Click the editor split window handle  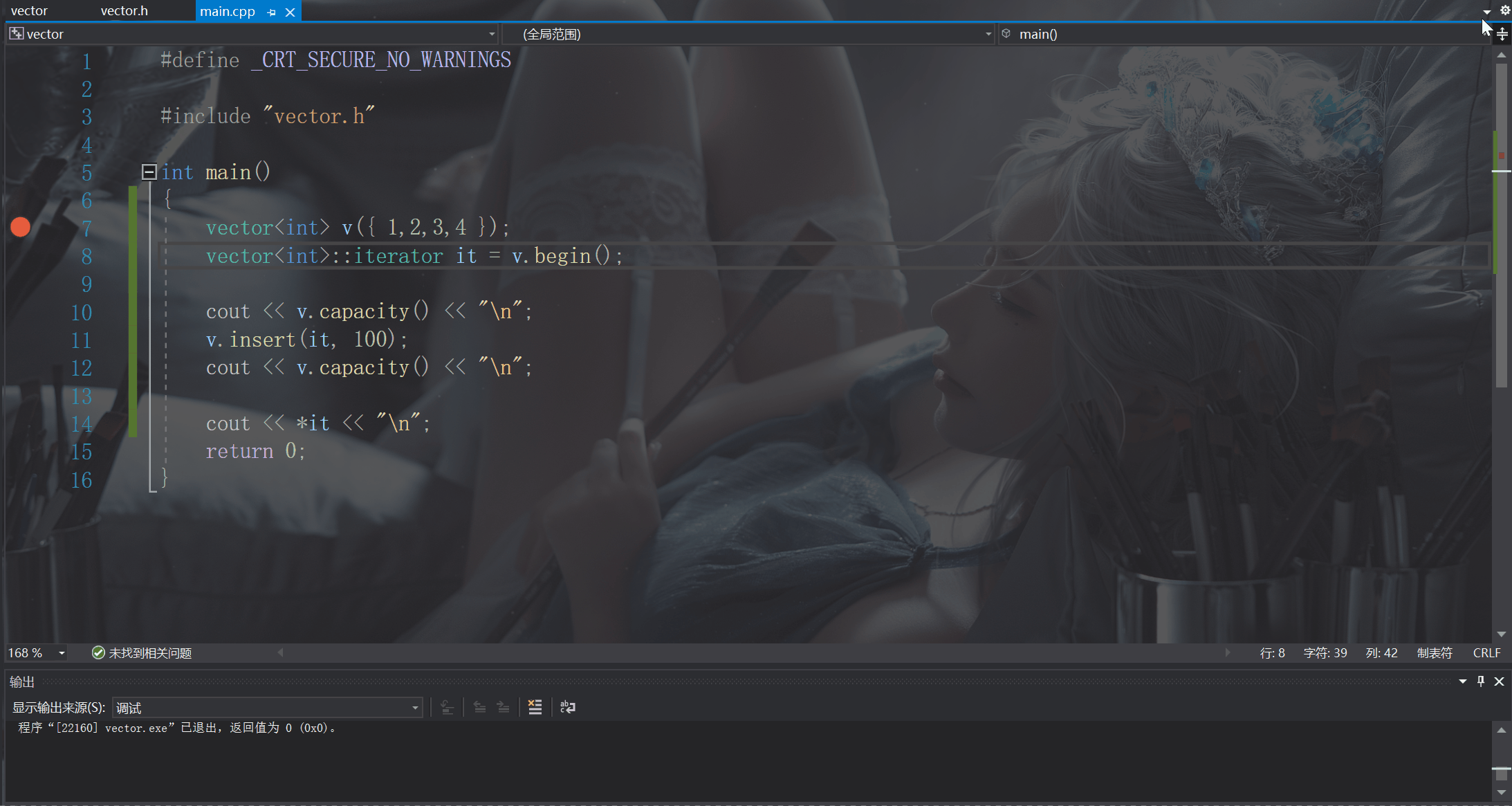coord(1502,35)
